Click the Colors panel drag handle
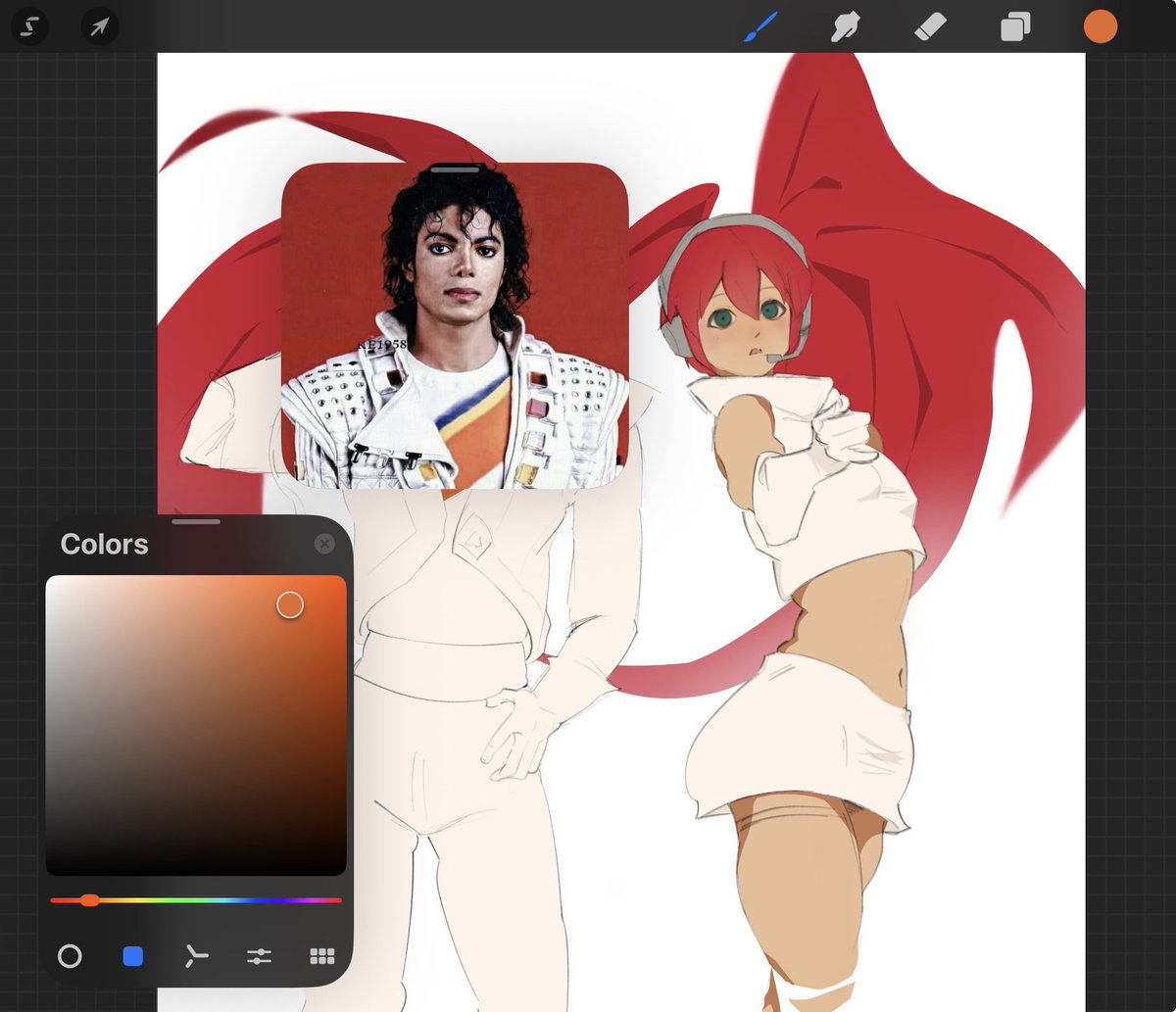 point(196,521)
